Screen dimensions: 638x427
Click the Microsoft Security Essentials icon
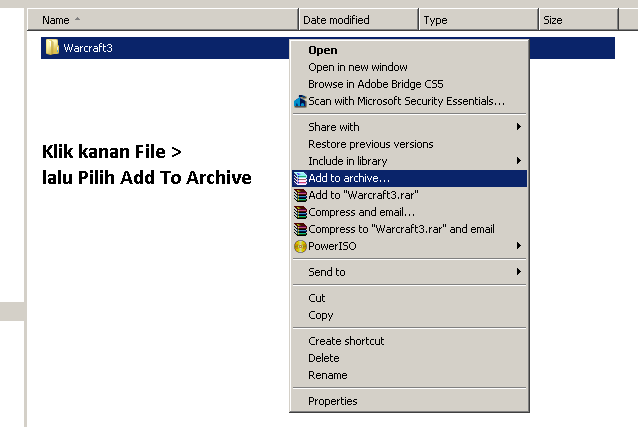pos(300,101)
